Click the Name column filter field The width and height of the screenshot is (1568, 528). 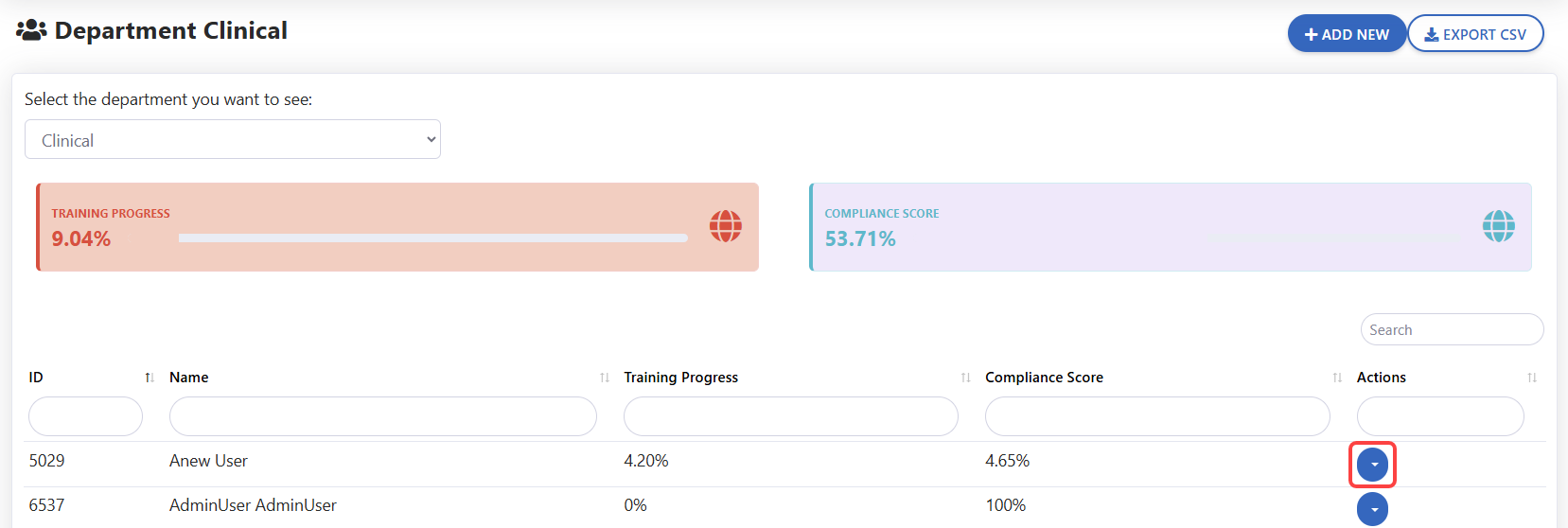(x=382, y=416)
